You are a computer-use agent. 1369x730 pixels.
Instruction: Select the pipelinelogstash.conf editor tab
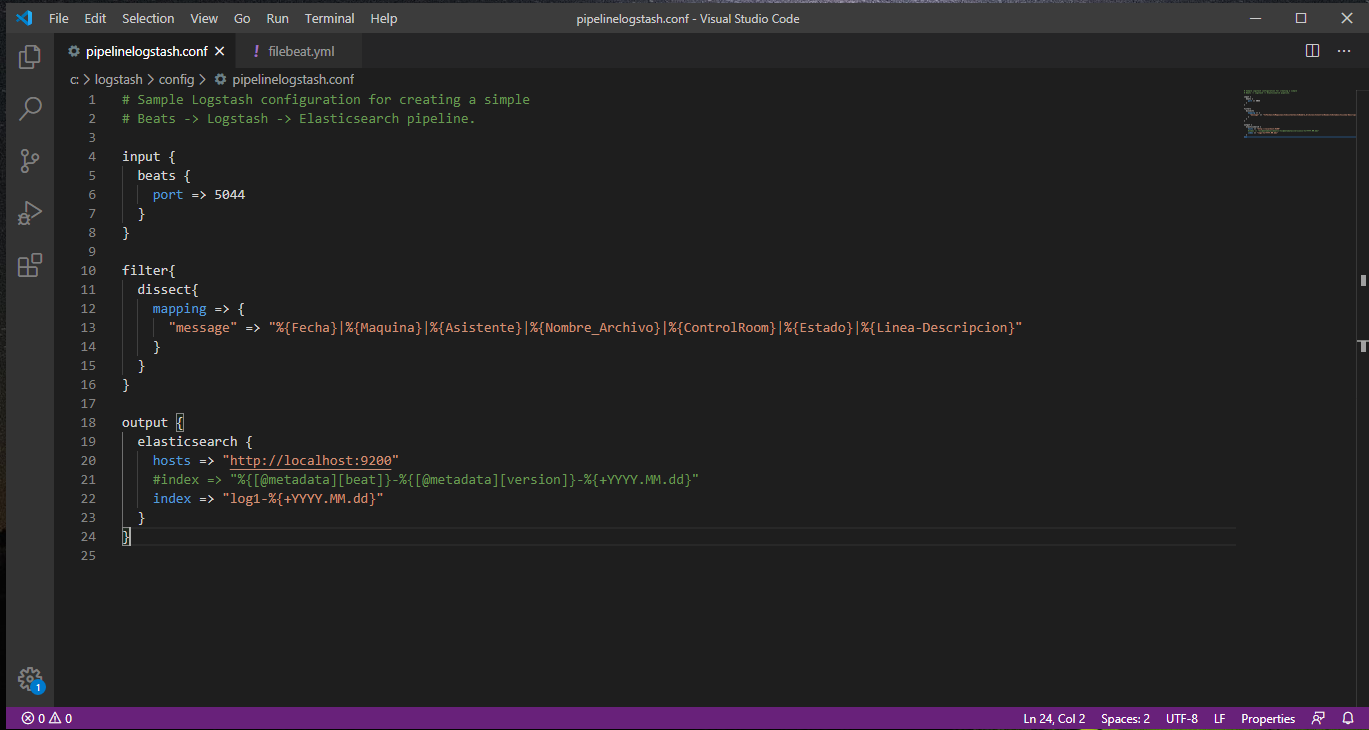146,51
